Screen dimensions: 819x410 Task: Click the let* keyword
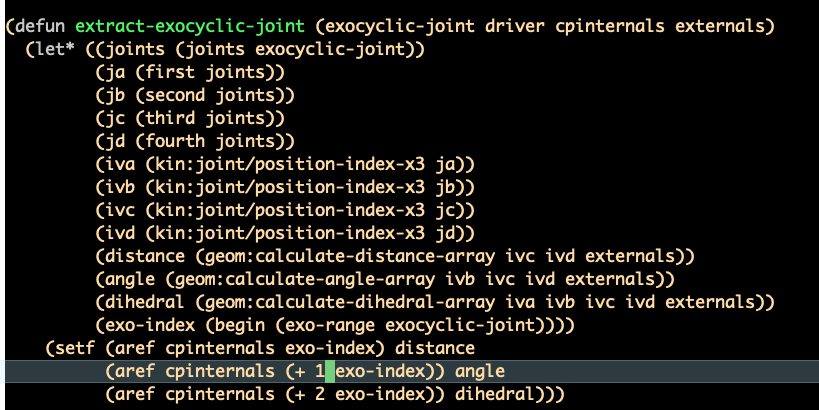point(55,49)
